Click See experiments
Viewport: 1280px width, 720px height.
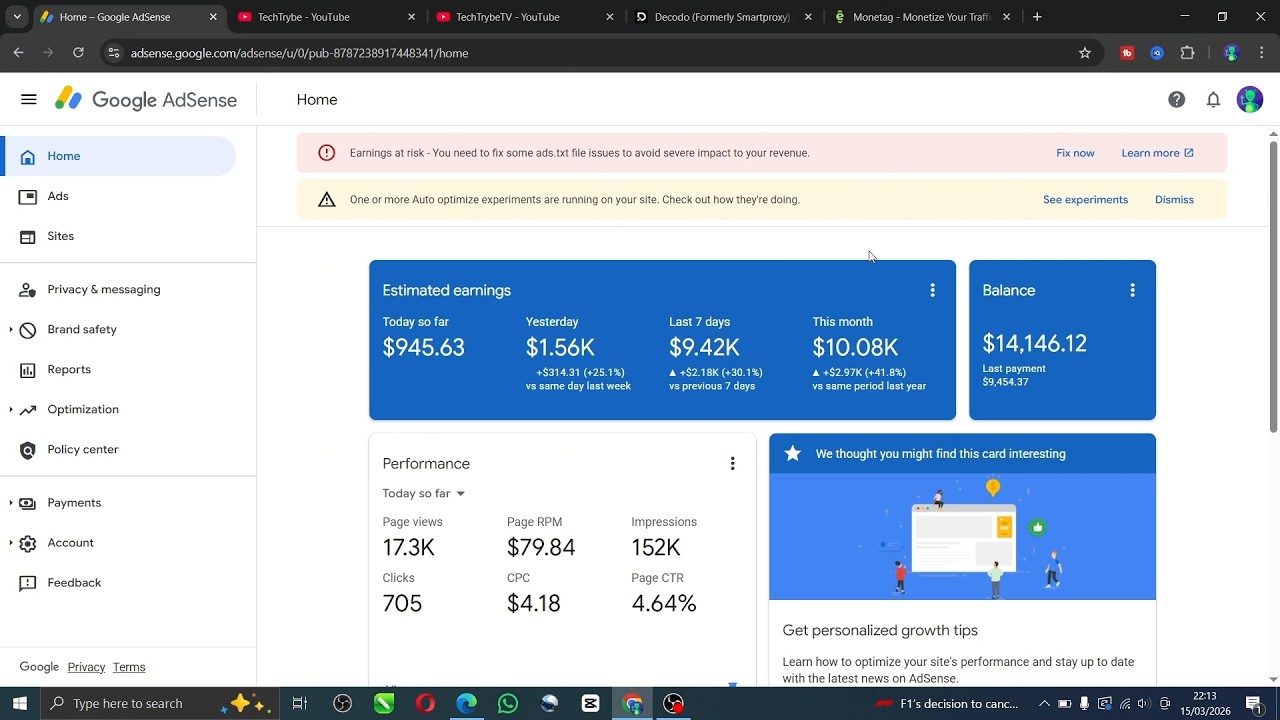pos(1085,199)
